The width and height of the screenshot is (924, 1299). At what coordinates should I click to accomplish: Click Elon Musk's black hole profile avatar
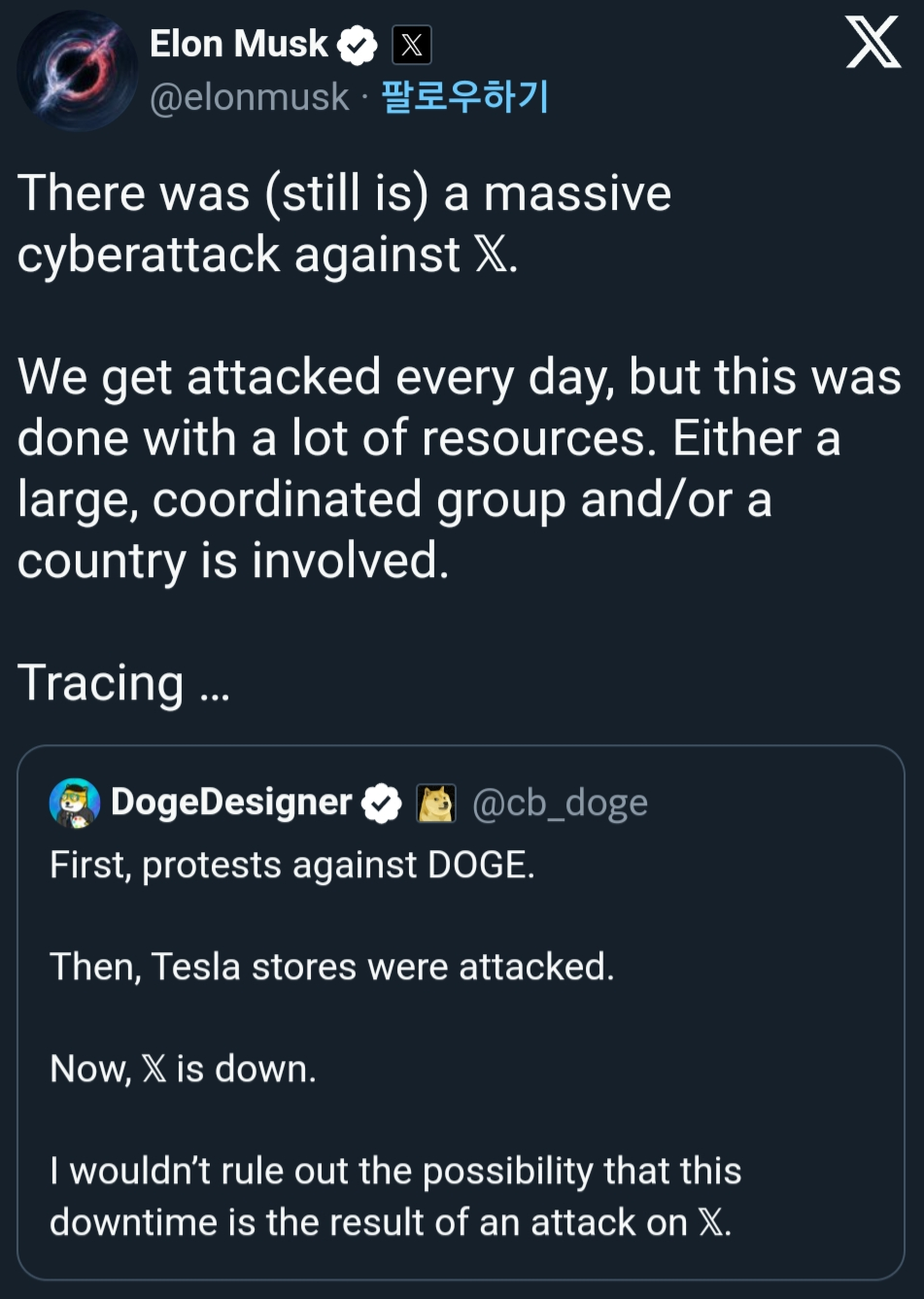(x=77, y=70)
